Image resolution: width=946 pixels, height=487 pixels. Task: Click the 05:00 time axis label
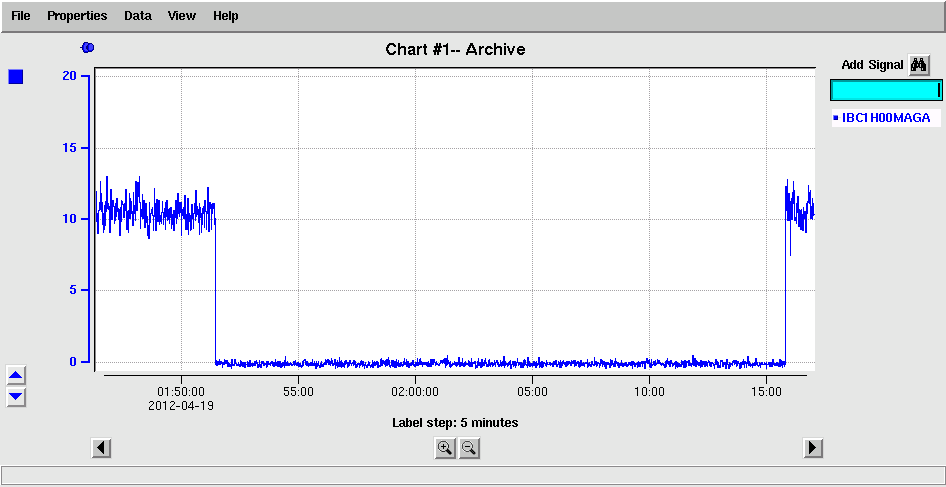click(x=532, y=392)
